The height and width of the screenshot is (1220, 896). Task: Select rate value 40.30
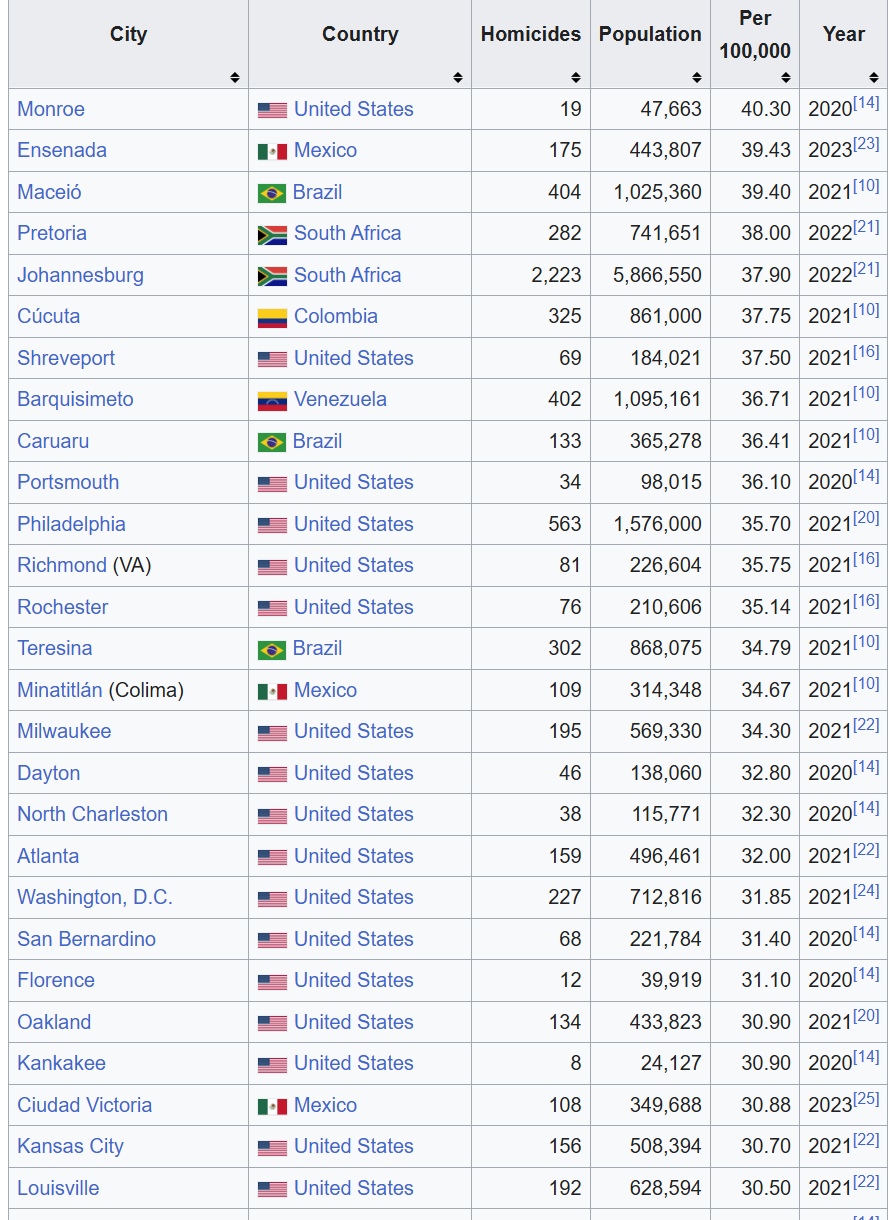point(766,109)
